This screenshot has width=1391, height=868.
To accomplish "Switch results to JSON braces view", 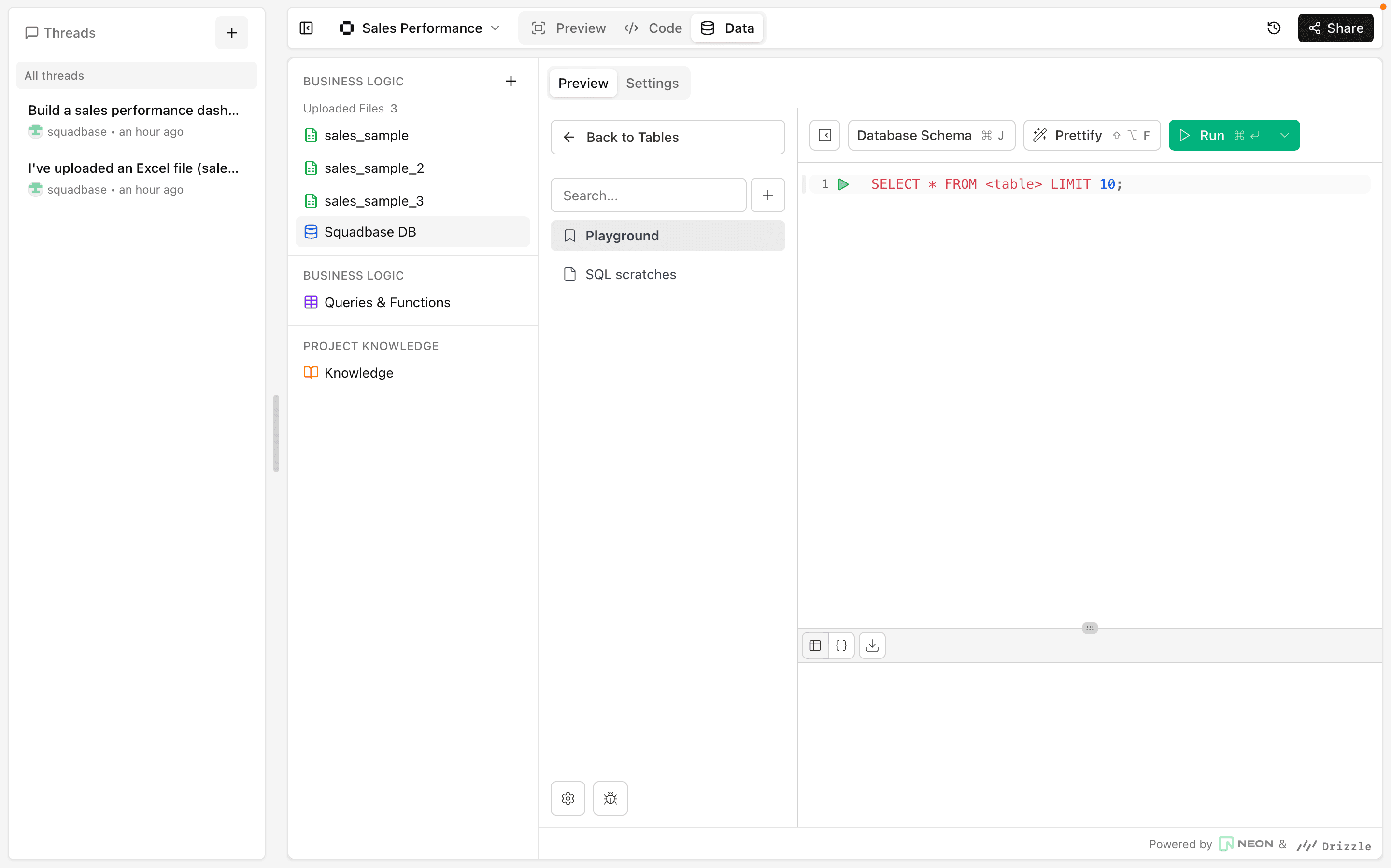I will [x=841, y=645].
